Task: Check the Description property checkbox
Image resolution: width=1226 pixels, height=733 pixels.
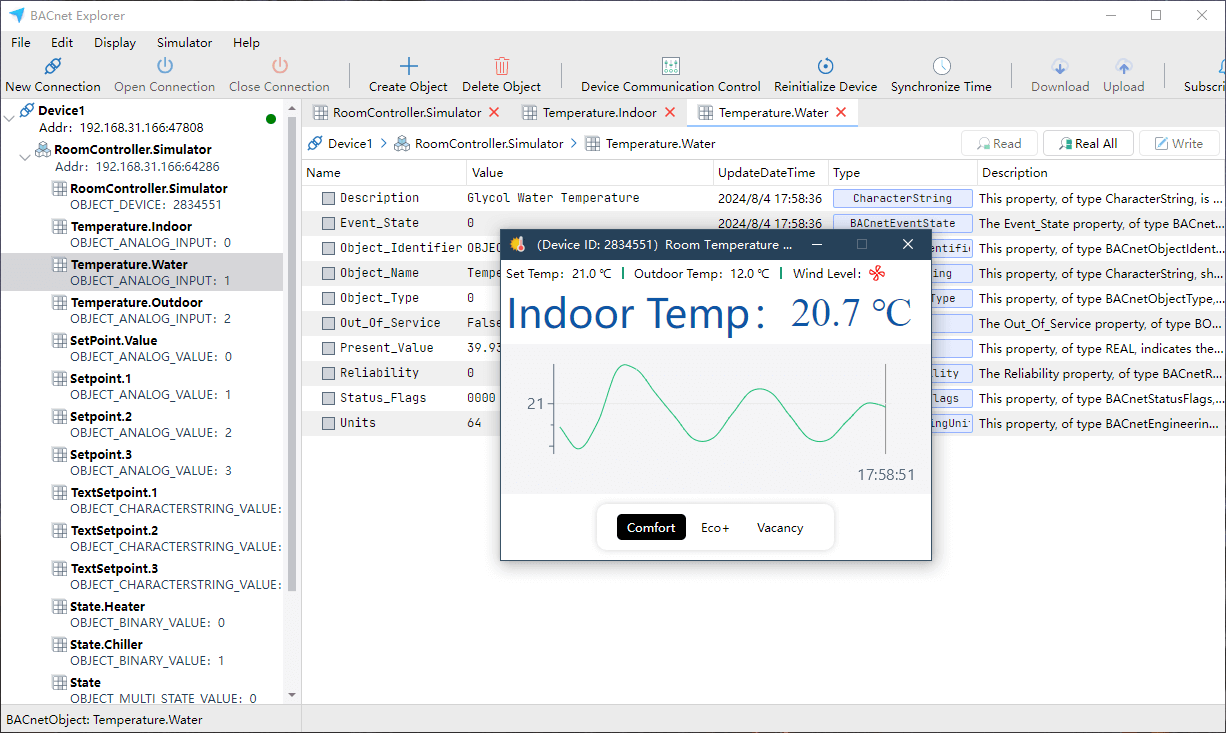Action: [x=329, y=198]
